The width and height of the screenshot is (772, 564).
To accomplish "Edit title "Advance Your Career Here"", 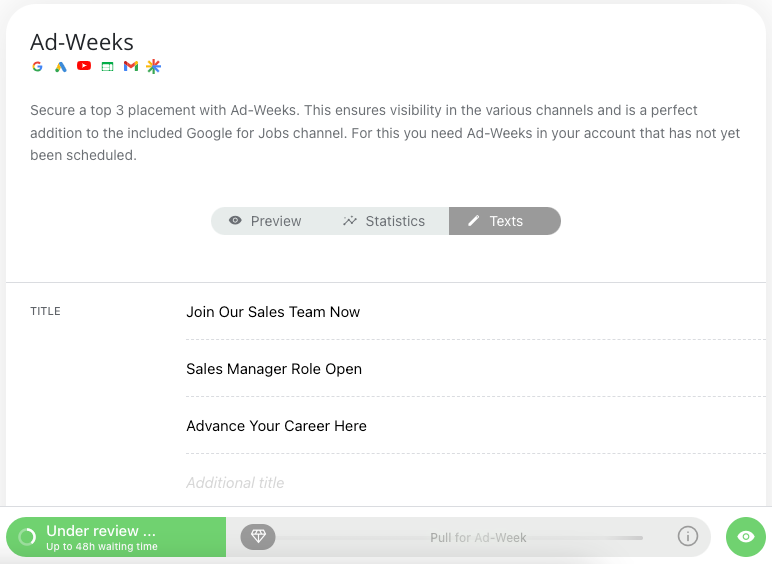I will click(x=475, y=426).
